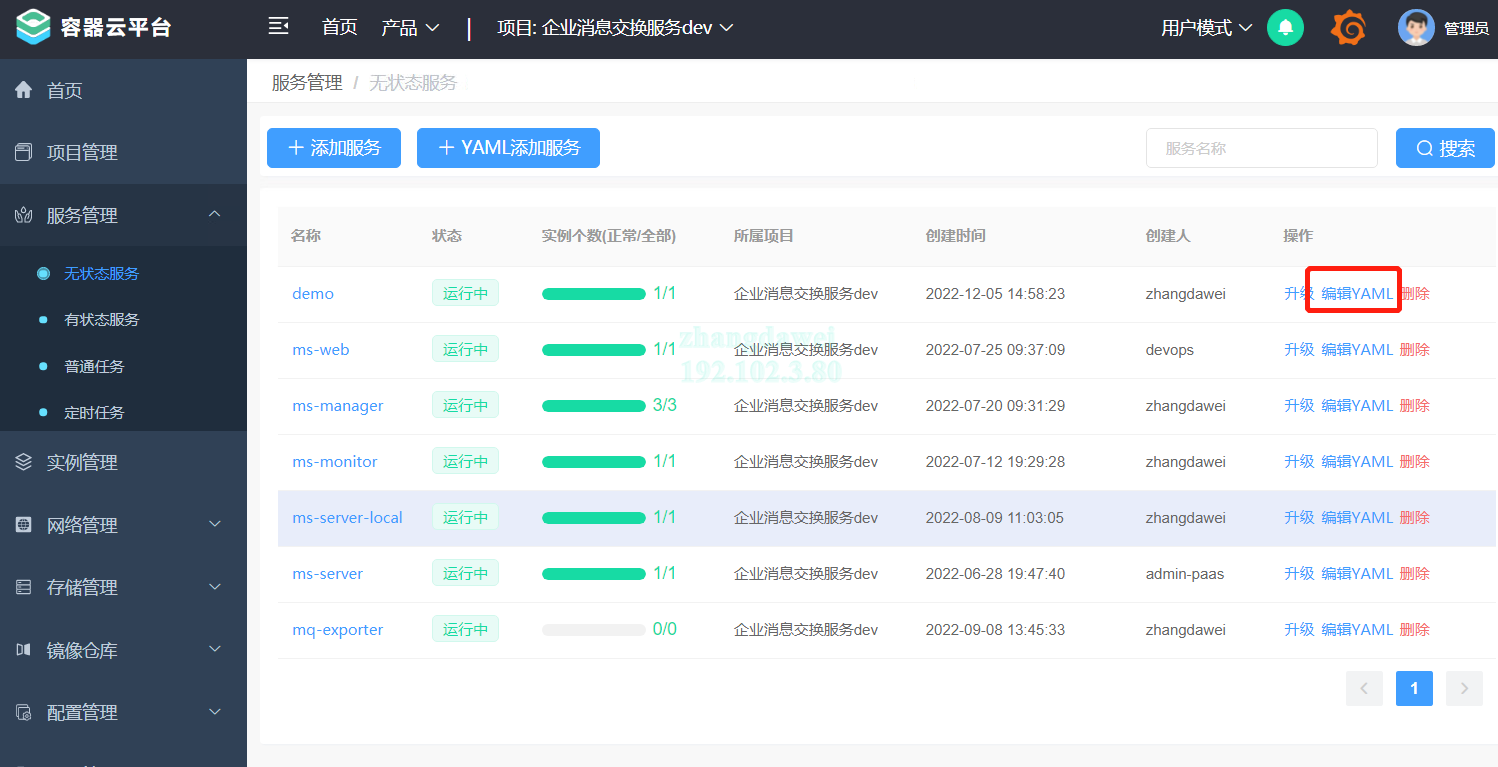
Task: Focus the 服务名称 search input
Action: pos(1262,148)
